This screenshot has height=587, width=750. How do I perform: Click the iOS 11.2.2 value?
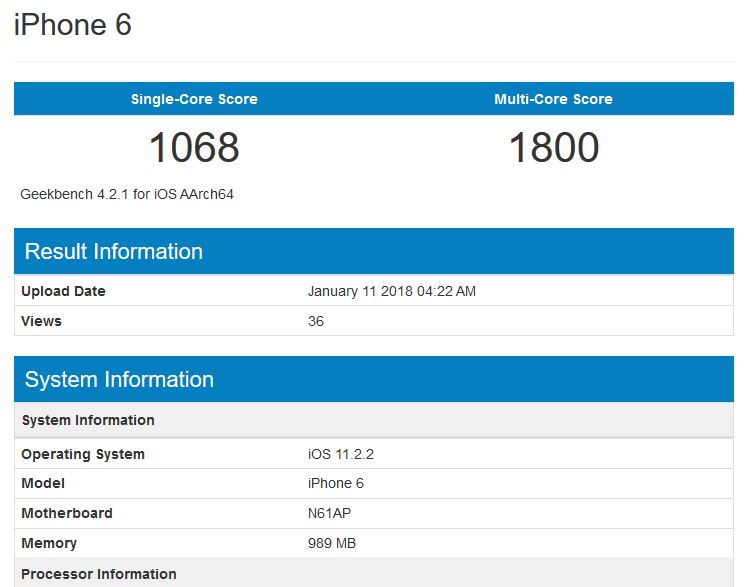pyautogui.click(x=341, y=454)
